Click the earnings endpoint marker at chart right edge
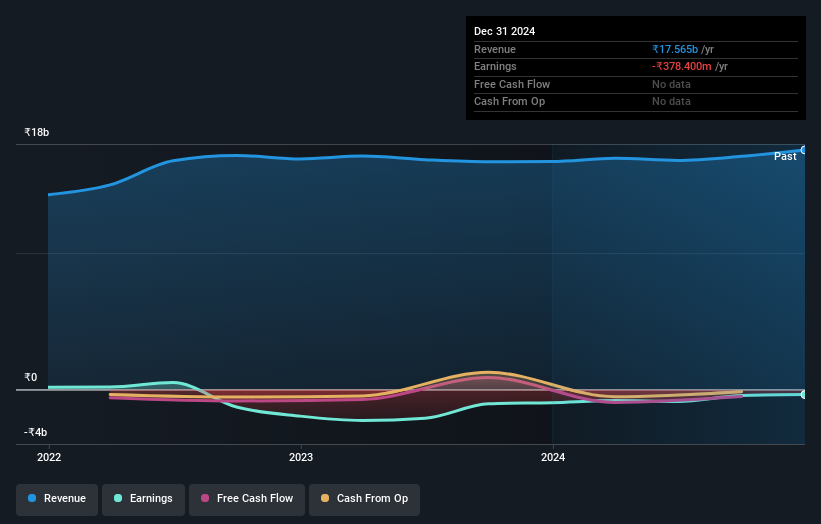This screenshot has width=821, height=524. coord(804,394)
